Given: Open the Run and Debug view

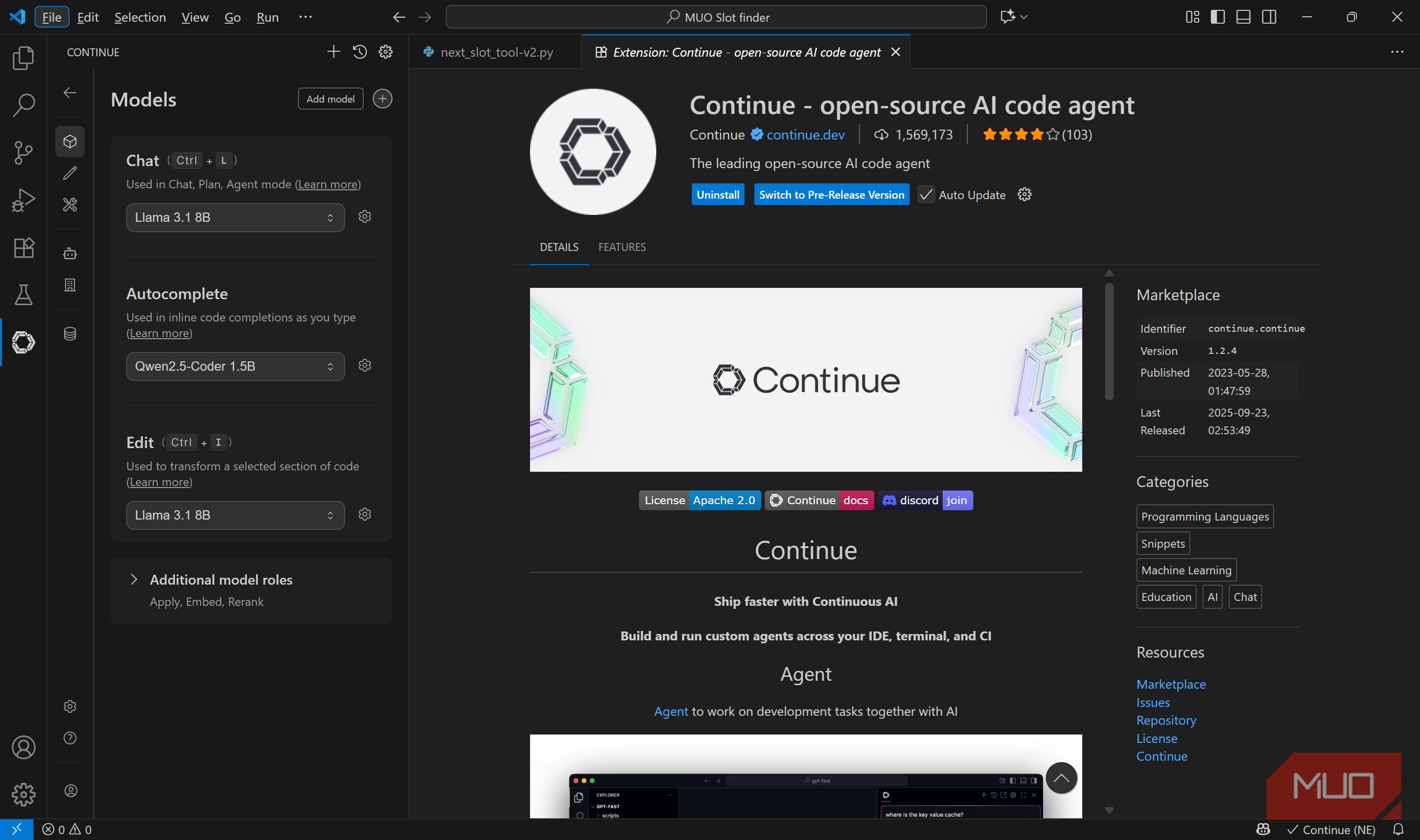Looking at the screenshot, I should pos(23,200).
